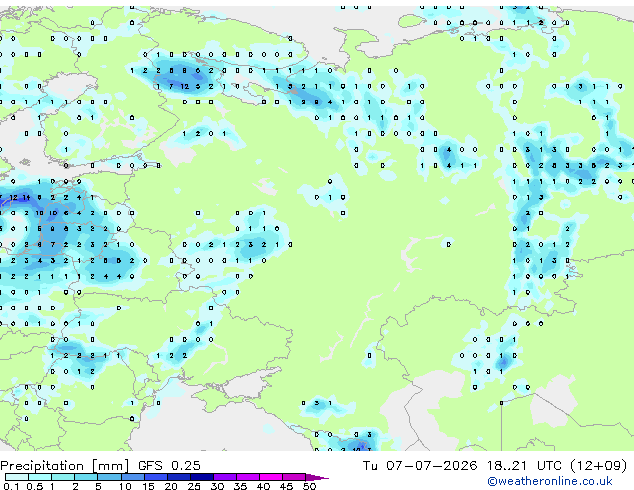Viewport: 634px width, 490px height.
Task: Select the legend swatch between 20 and 25
Action: [x=179, y=477]
